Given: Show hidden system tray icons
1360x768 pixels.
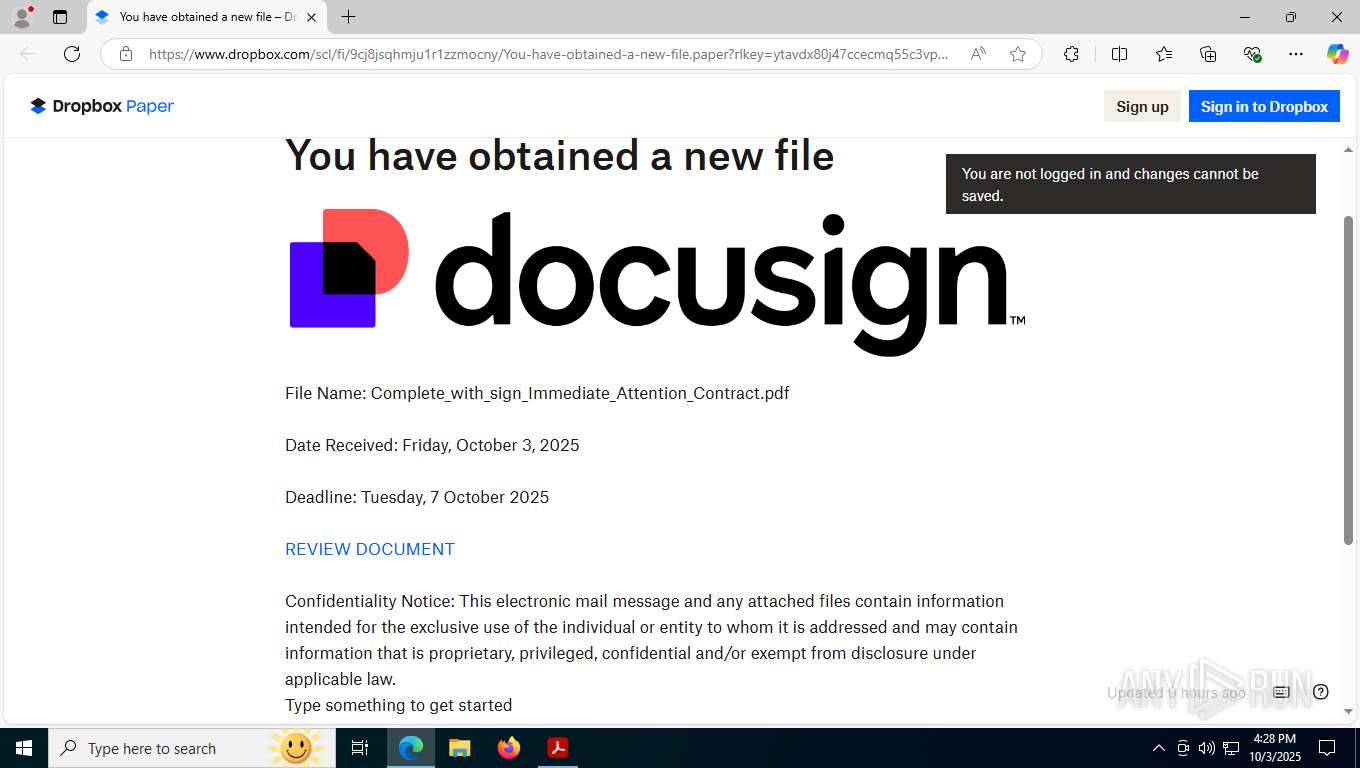Looking at the screenshot, I should coord(1159,748).
